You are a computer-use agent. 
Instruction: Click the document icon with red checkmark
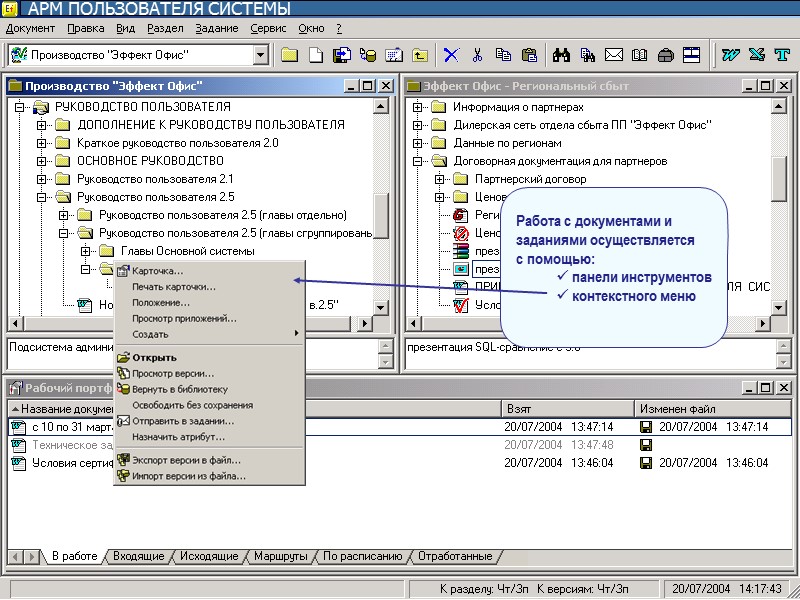(x=461, y=305)
